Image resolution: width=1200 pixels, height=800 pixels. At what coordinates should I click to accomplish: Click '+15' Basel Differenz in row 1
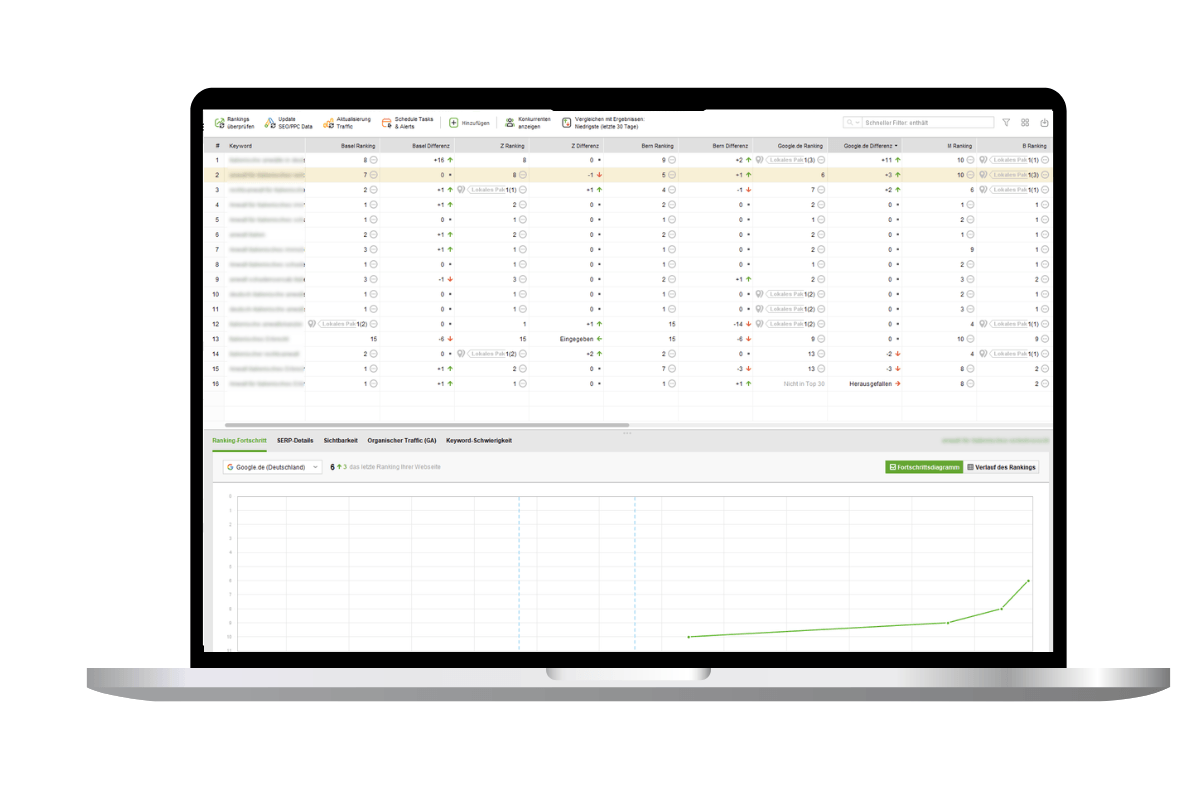(x=438, y=159)
